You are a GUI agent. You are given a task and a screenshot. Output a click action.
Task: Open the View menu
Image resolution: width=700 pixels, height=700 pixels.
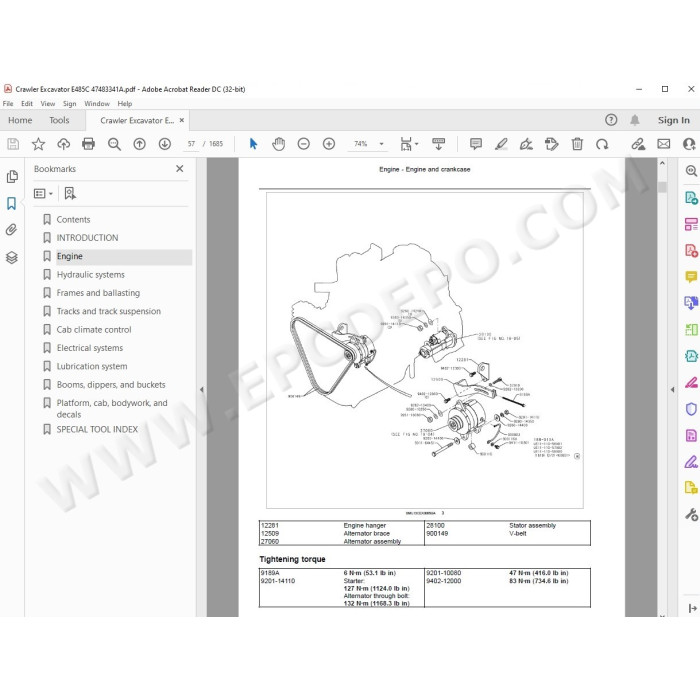click(x=48, y=104)
